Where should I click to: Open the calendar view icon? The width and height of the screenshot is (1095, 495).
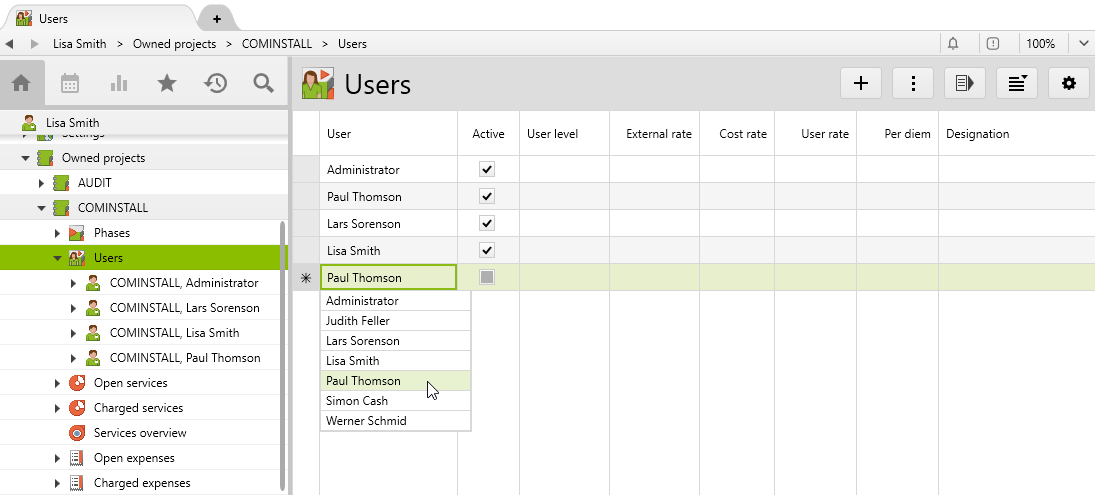[x=70, y=83]
